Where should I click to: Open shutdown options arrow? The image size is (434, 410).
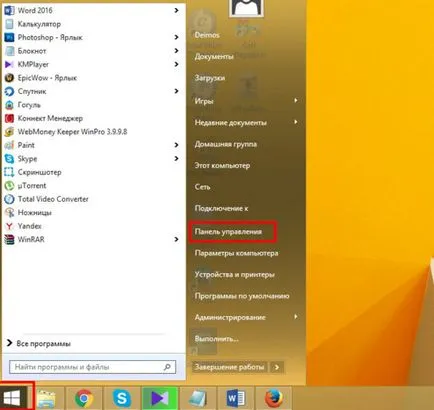(277, 367)
